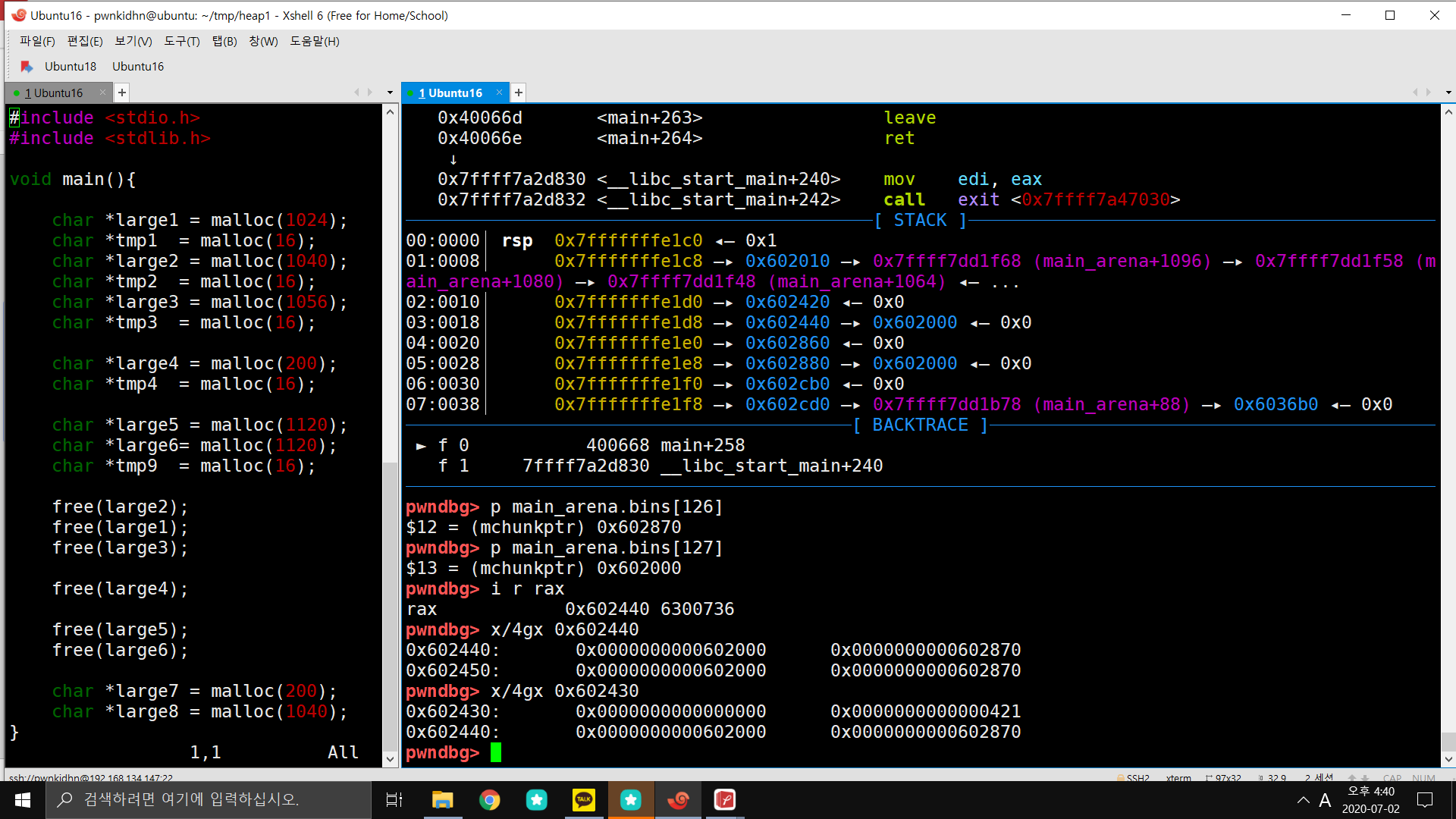The image size is (1456, 819).
Task: Go to previous tab in right pane
Action: coord(1415,93)
